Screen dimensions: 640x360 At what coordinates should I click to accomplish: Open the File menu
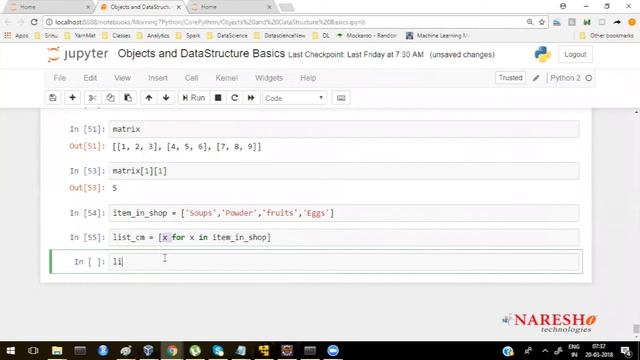point(60,78)
